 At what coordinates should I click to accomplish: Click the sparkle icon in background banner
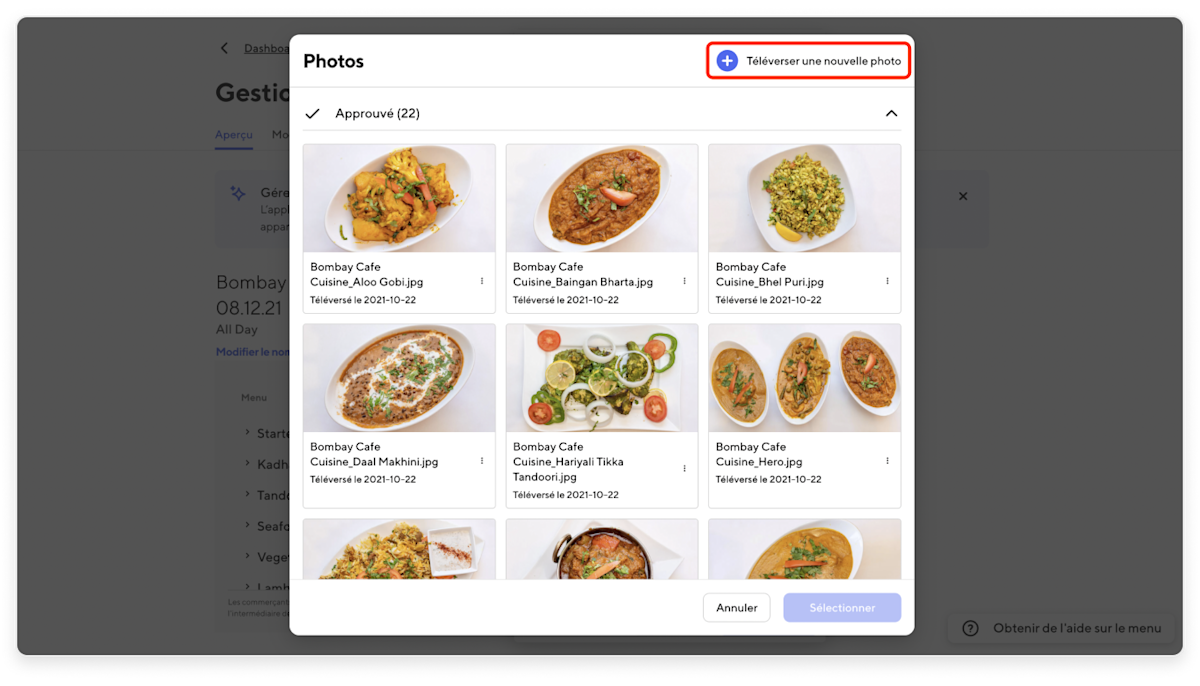point(238,193)
